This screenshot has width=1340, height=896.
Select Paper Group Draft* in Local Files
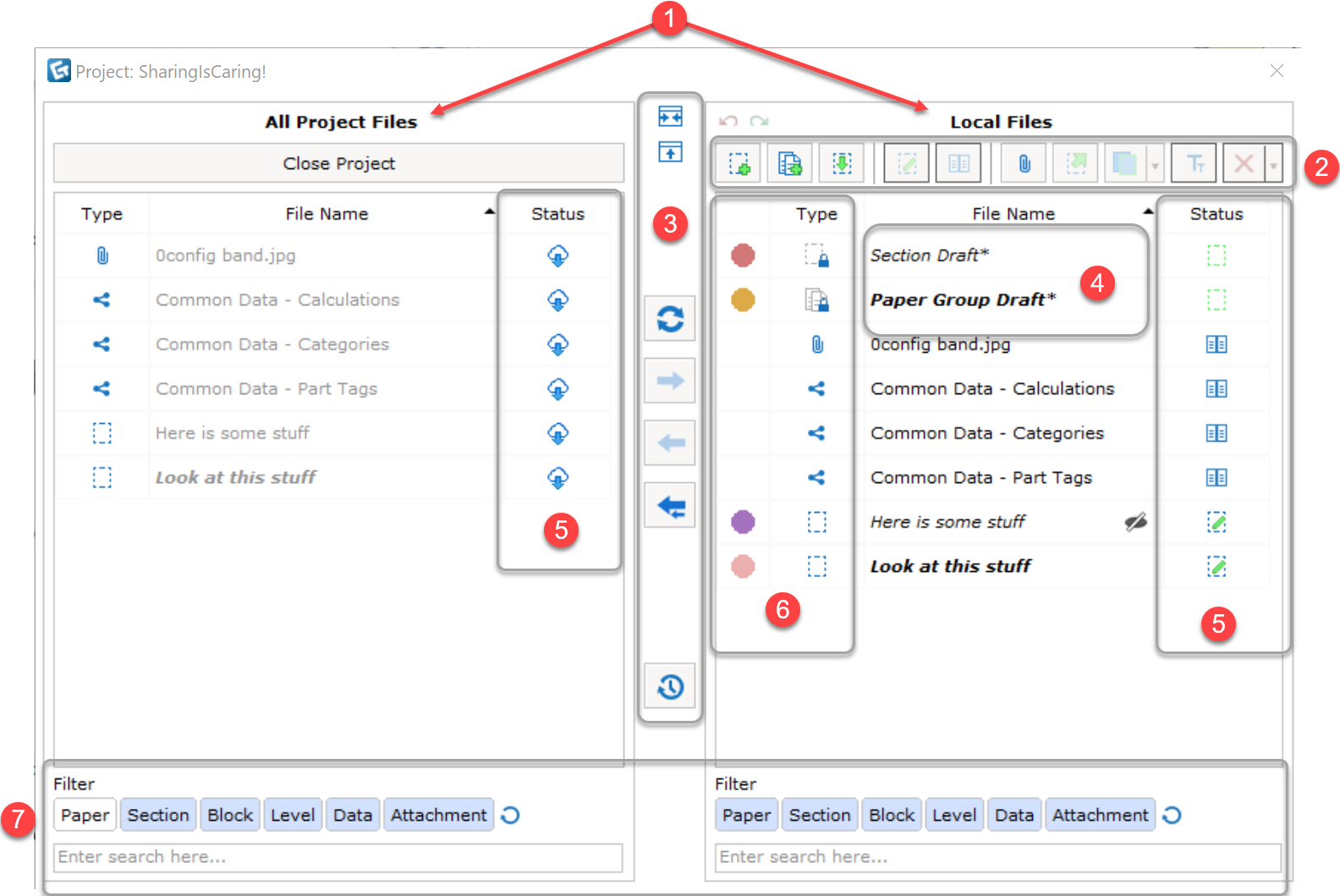point(964,300)
